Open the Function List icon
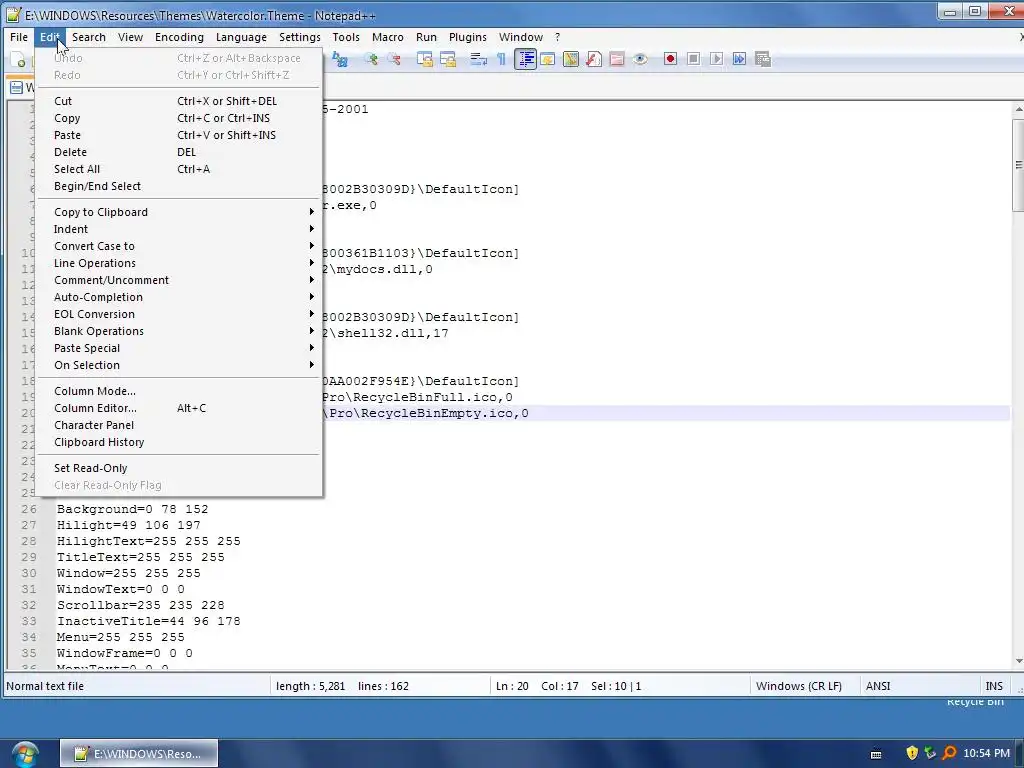Viewport: 1024px width, 768px height. coord(594,59)
